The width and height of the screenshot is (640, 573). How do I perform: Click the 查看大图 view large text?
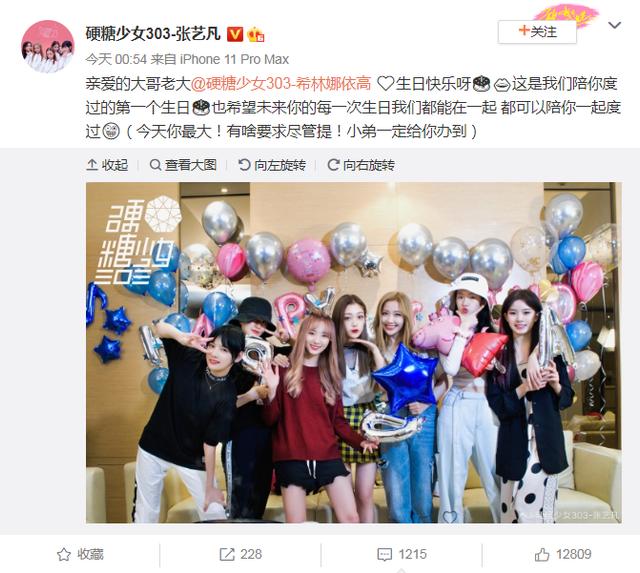191,165
